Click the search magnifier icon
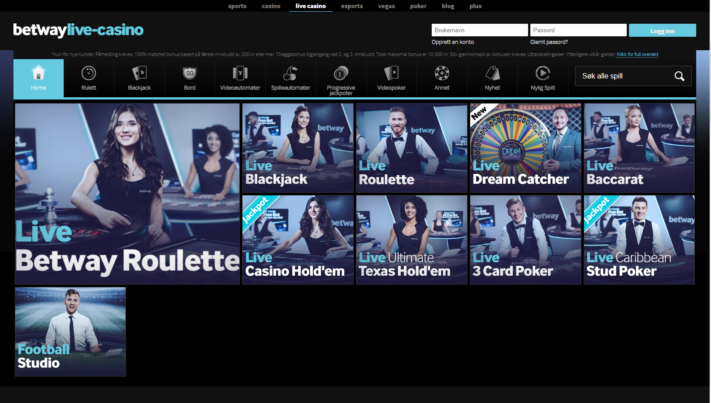The height and width of the screenshot is (403, 711). pyautogui.click(x=679, y=76)
